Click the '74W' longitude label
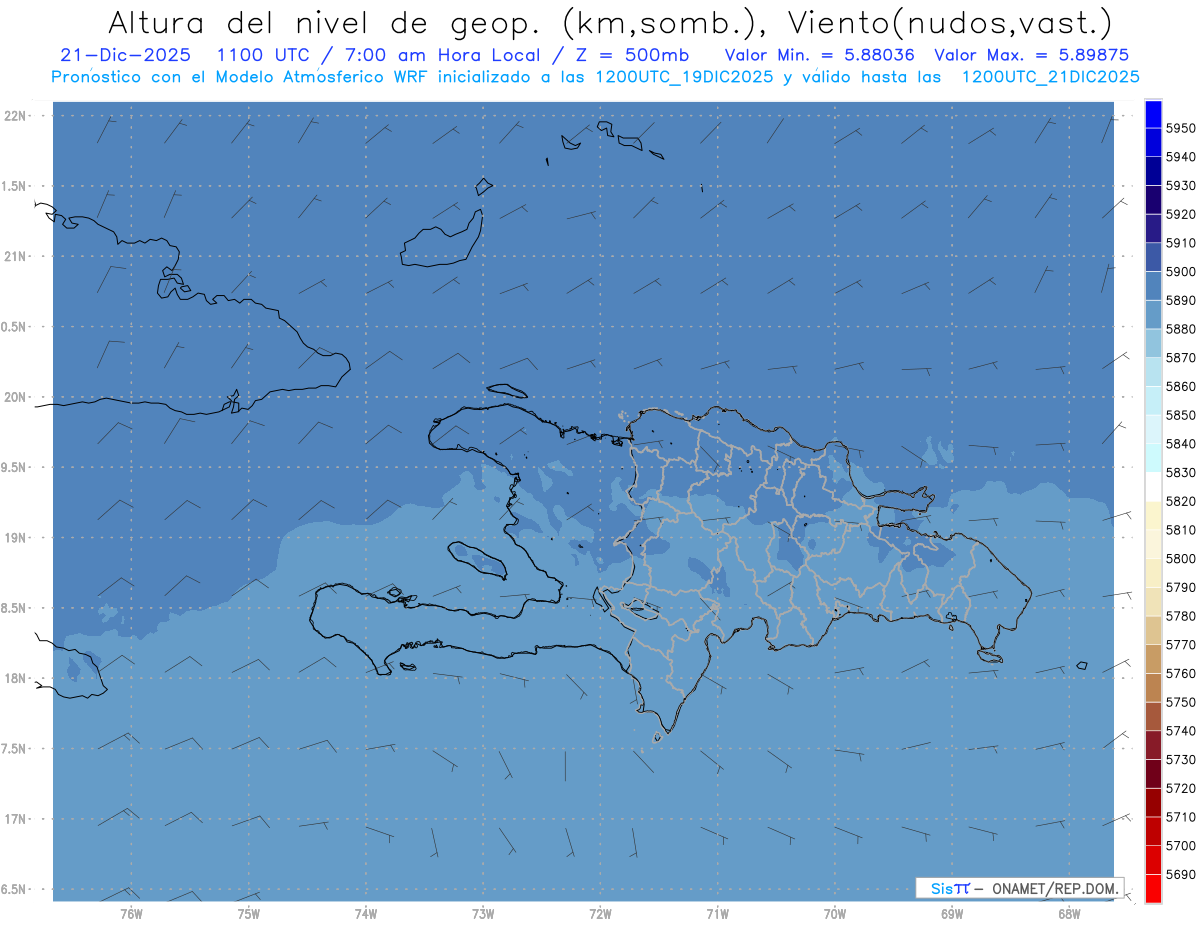 coord(366,913)
